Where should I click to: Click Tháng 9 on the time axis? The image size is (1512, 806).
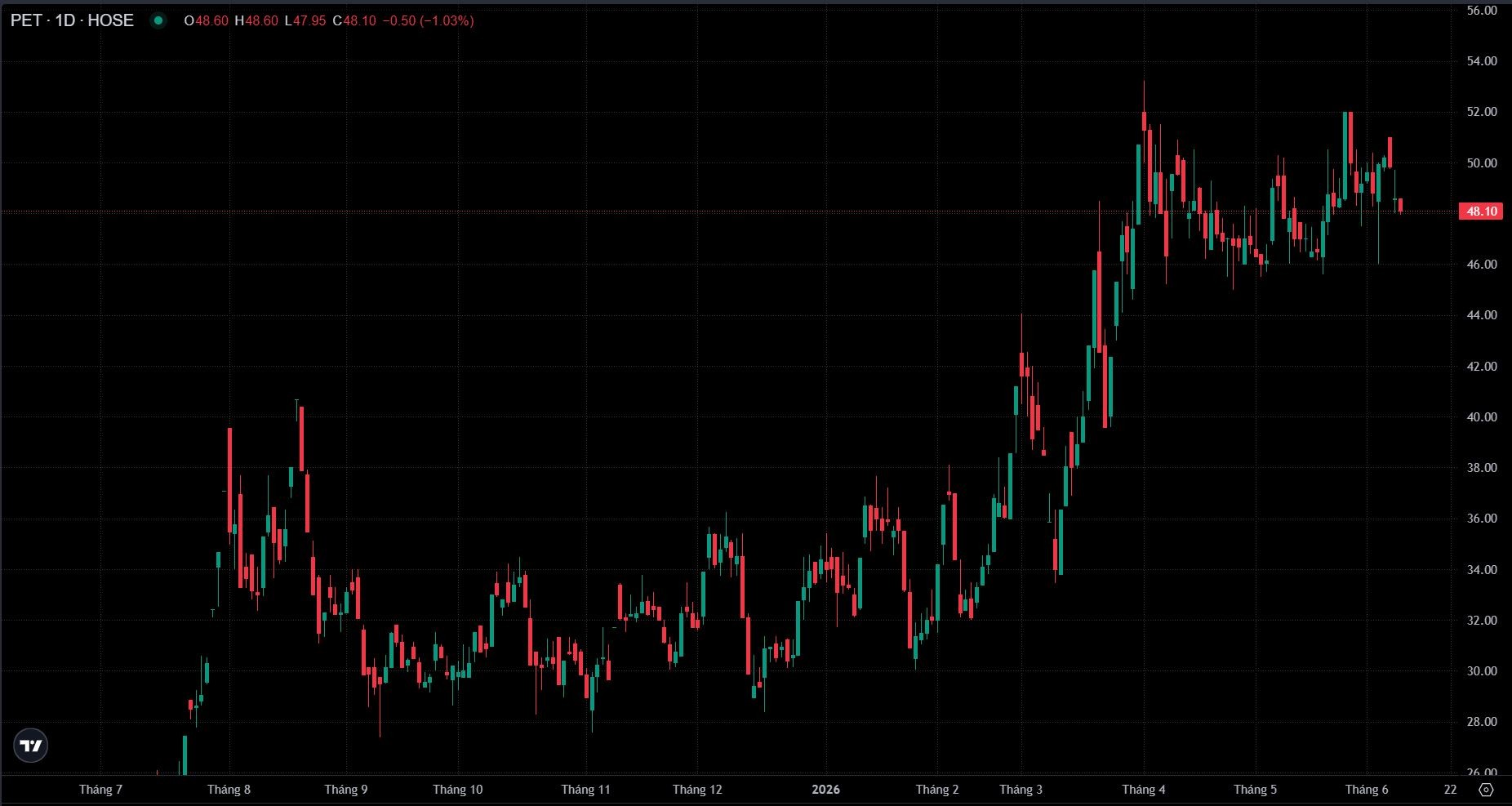point(346,790)
